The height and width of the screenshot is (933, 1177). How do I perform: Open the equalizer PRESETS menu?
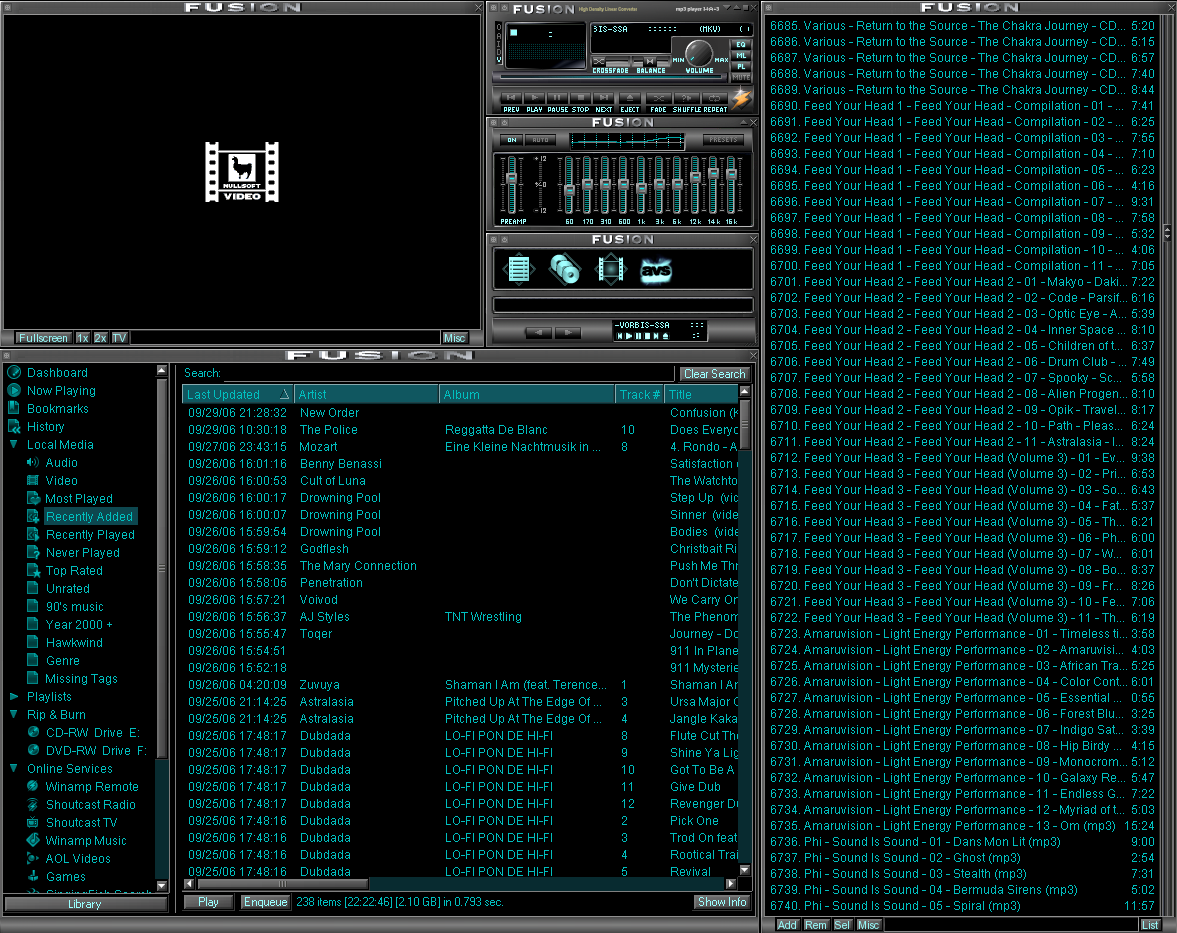tap(723, 140)
